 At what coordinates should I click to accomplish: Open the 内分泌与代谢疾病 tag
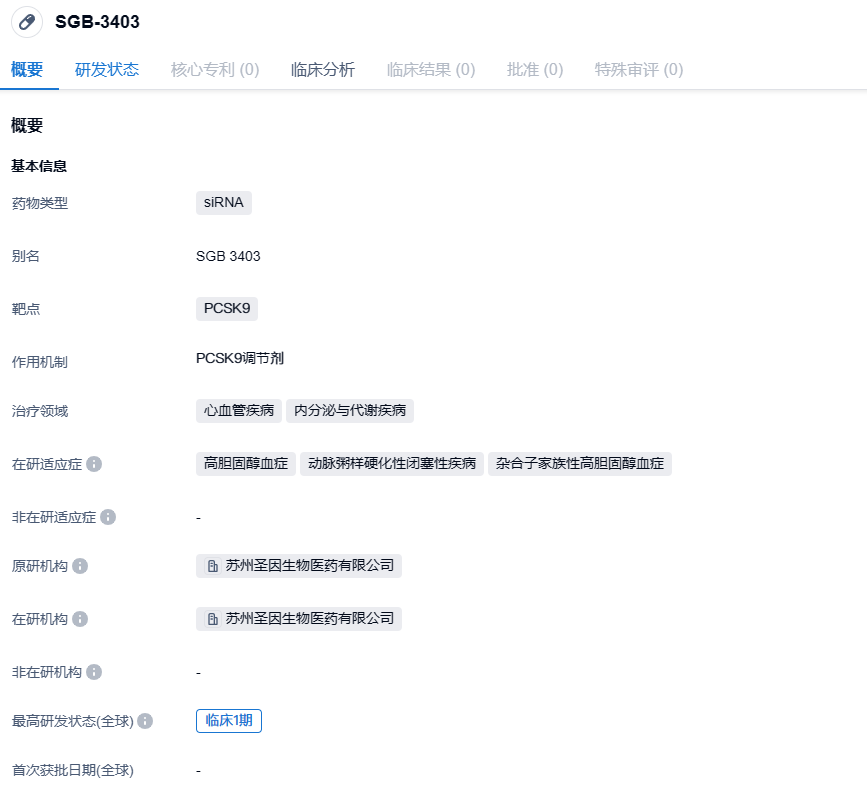pyautogui.click(x=350, y=410)
